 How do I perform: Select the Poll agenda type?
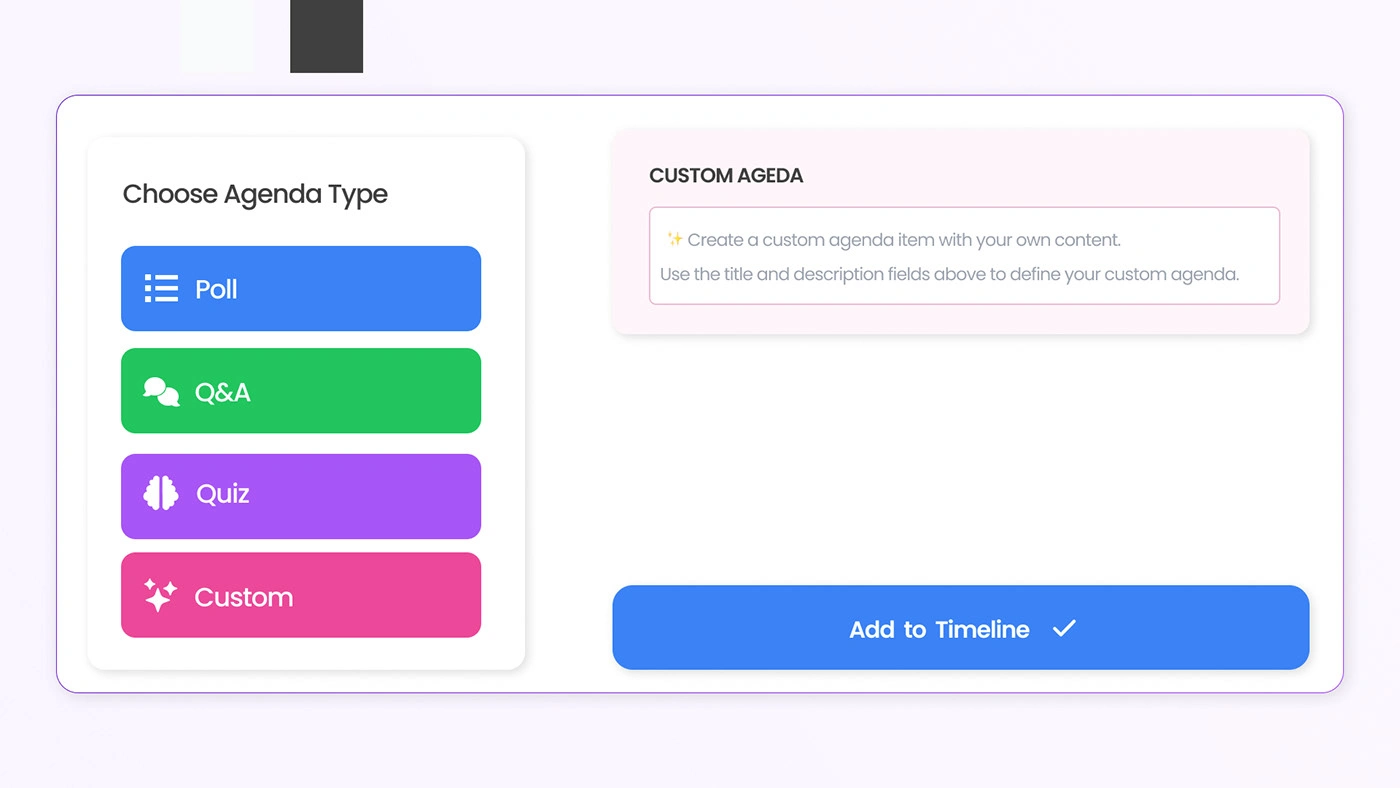[x=300, y=289]
